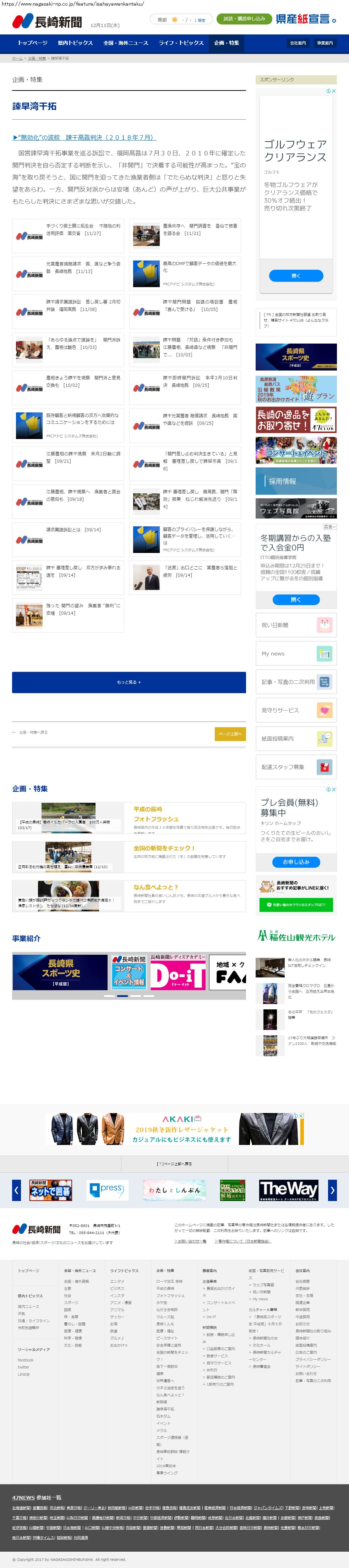This screenshot has height=1568, width=349.
Task: Go to previous banner with left arrow
Action: tap(16, 1190)
